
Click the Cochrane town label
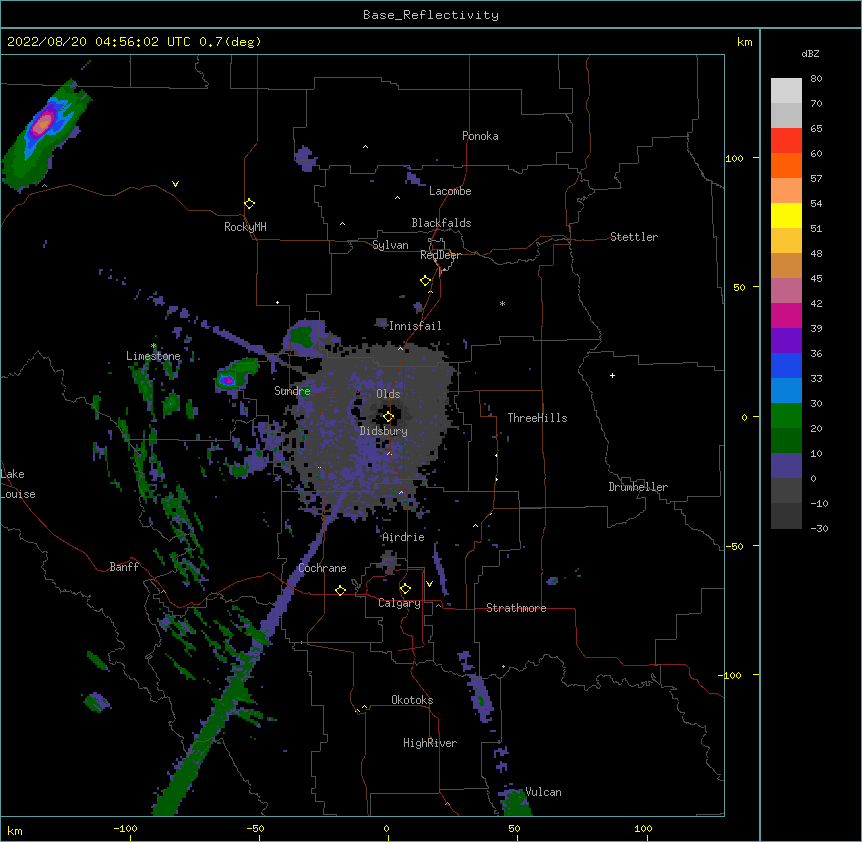322,568
